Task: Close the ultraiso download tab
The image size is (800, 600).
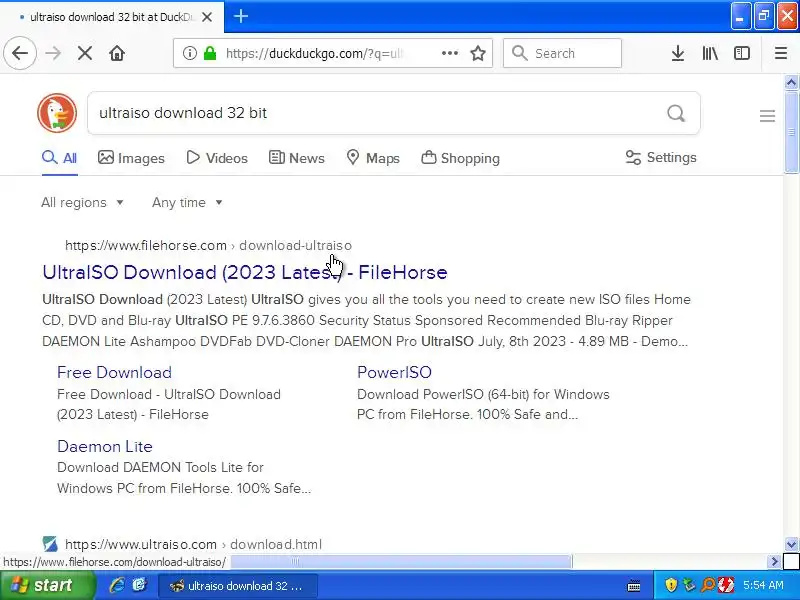Action: (207, 17)
